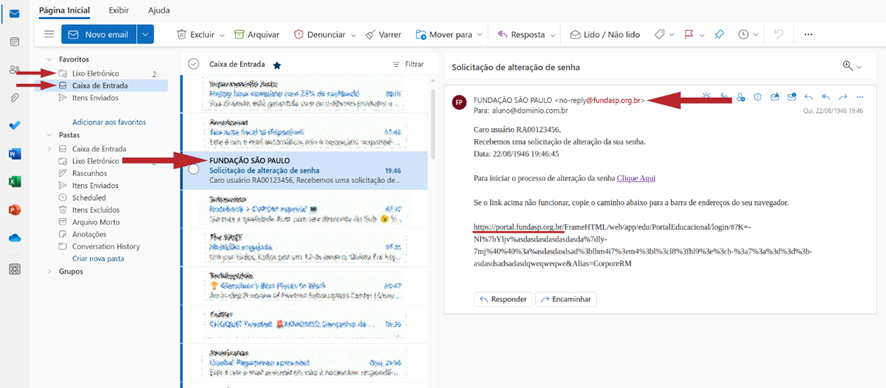
Task: Open more actions dots in the message header
Action: tap(860, 97)
